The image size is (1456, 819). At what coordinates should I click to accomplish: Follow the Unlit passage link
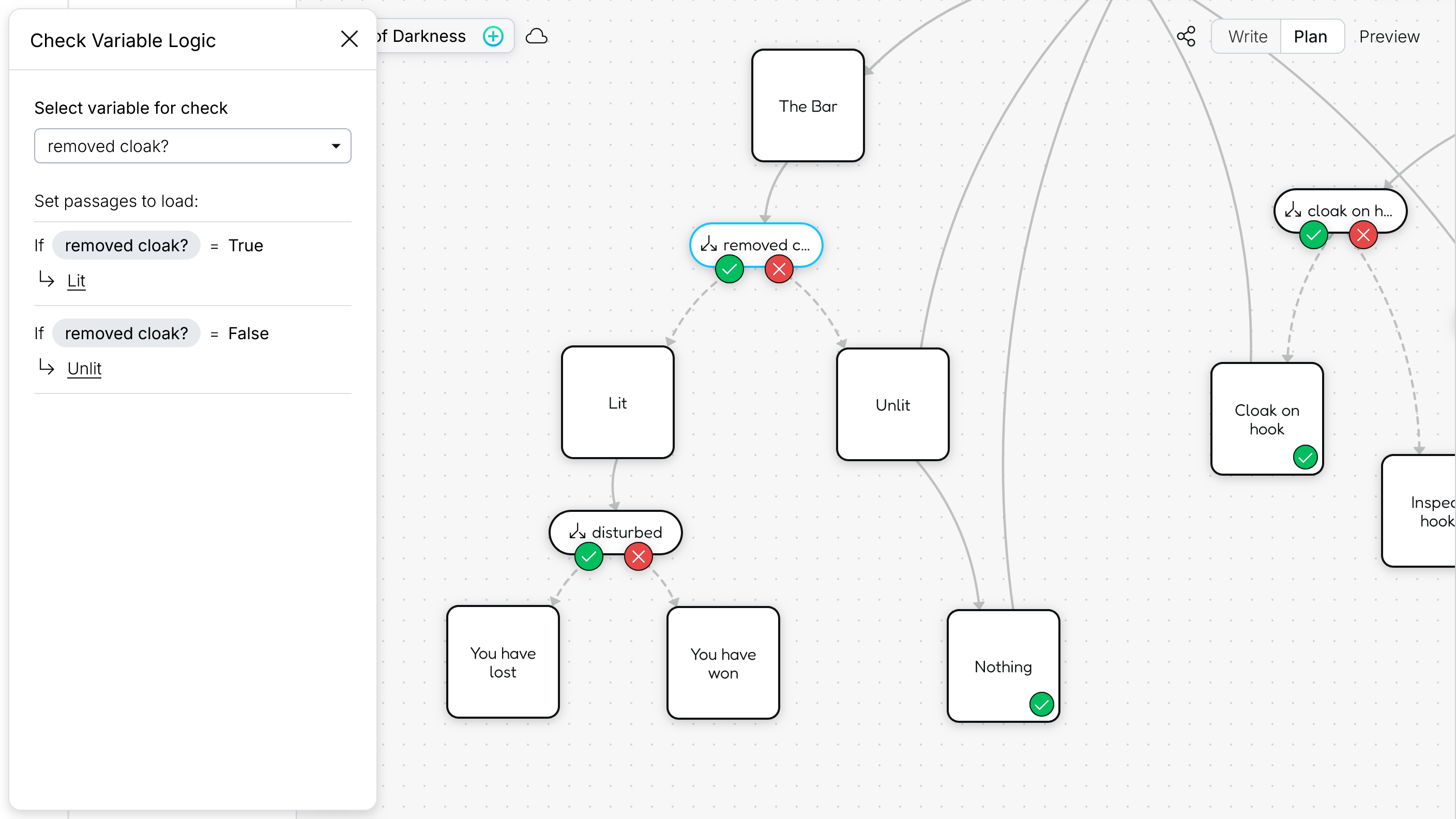[x=84, y=369]
